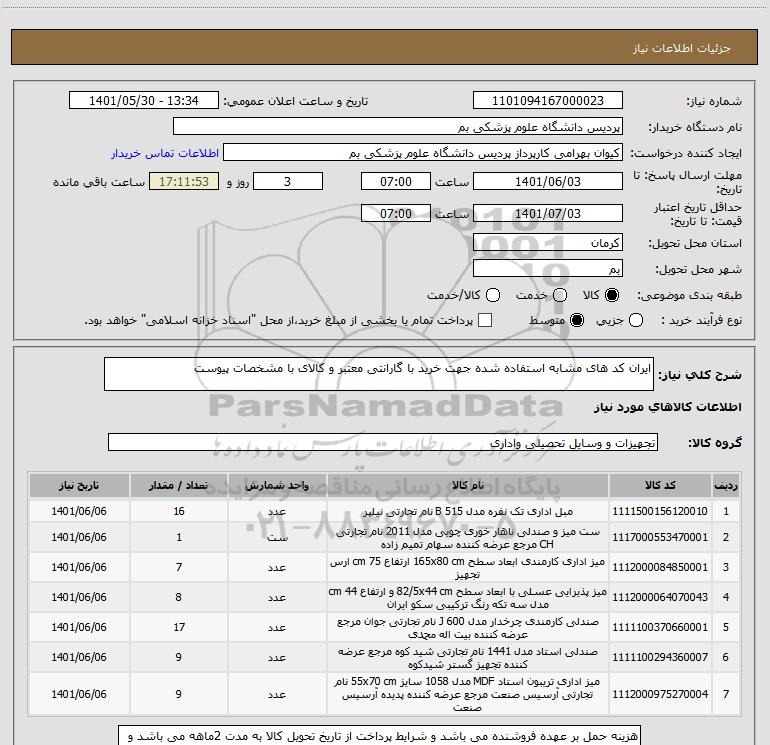Click the تعداد / مقدار column header
This screenshot has width=770, height=745.
click(x=179, y=485)
